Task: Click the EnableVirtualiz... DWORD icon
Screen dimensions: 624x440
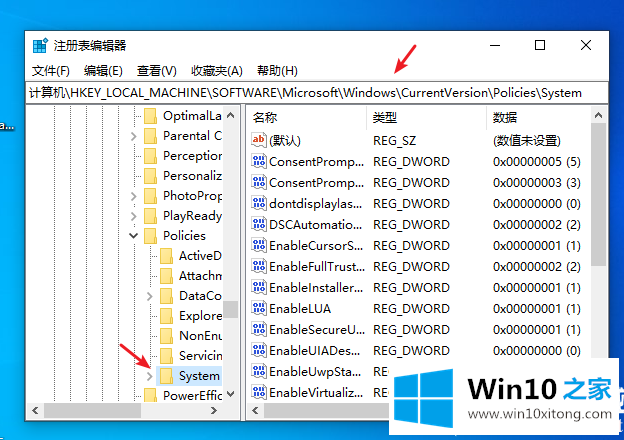Action: (259, 392)
